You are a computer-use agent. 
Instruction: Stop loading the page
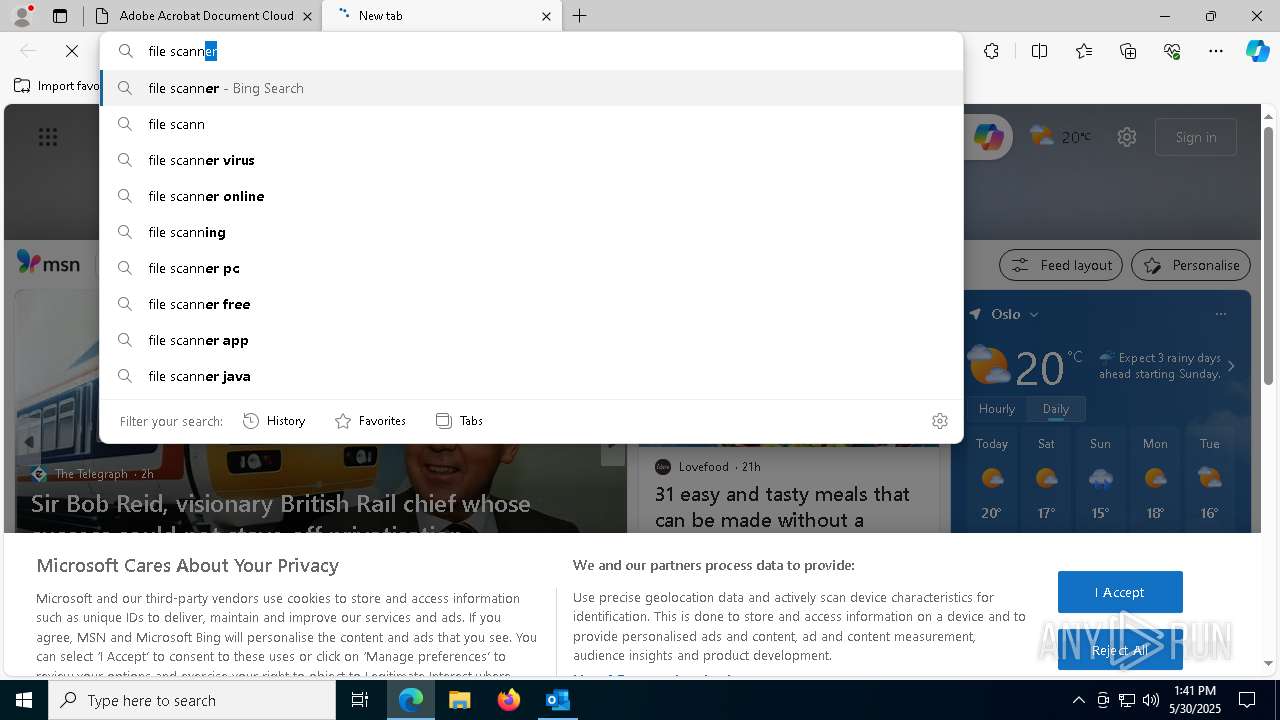coord(72,51)
